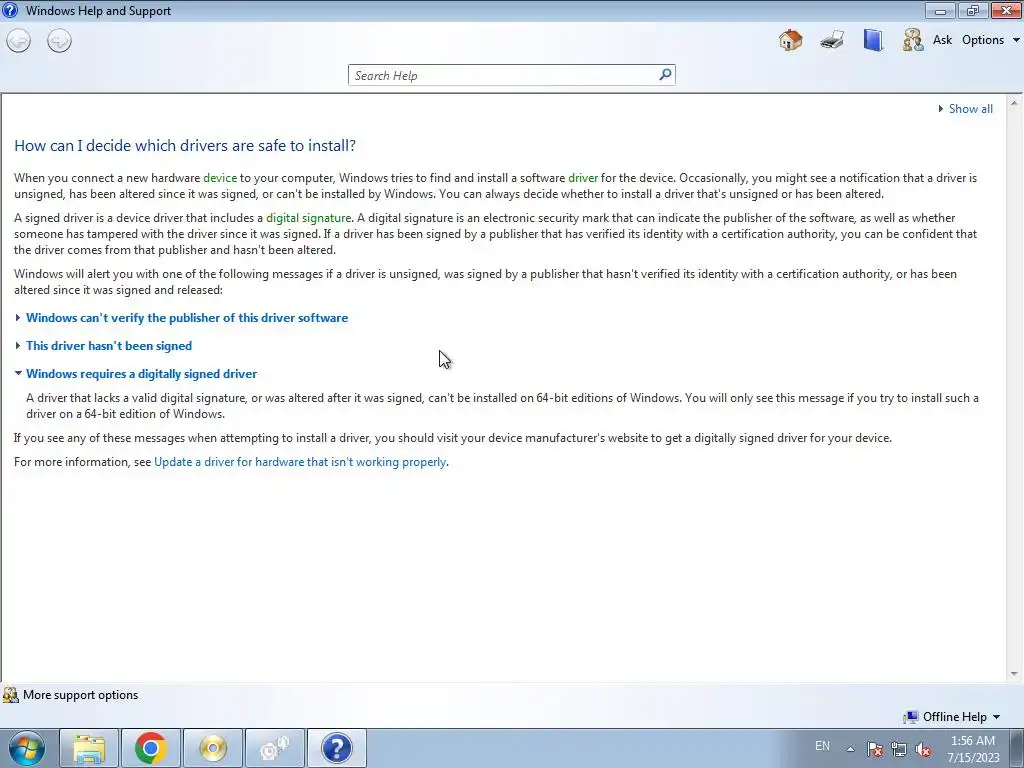The image size is (1024, 768).
Task: Open the Windows Start menu orb
Action: pyautogui.click(x=27, y=748)
